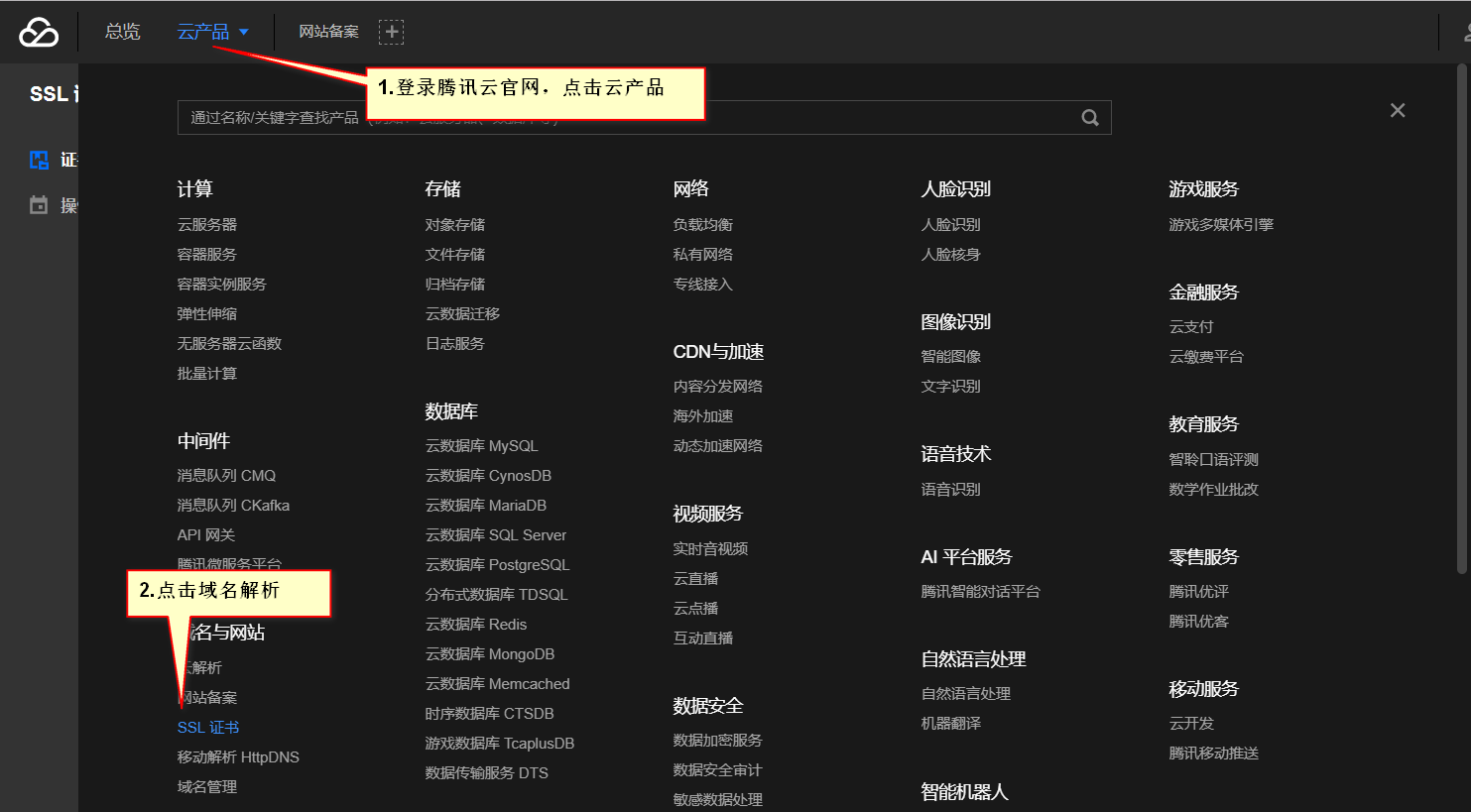Open 负载均衡 link
The width and height of the screenshot is (1471, 812).
703,225
